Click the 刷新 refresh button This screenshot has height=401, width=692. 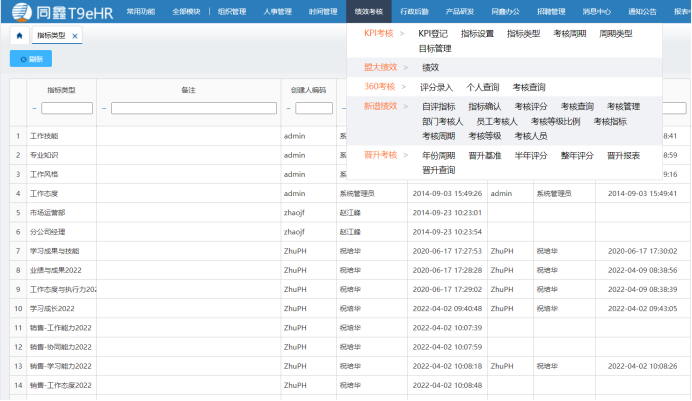(31, 59)
